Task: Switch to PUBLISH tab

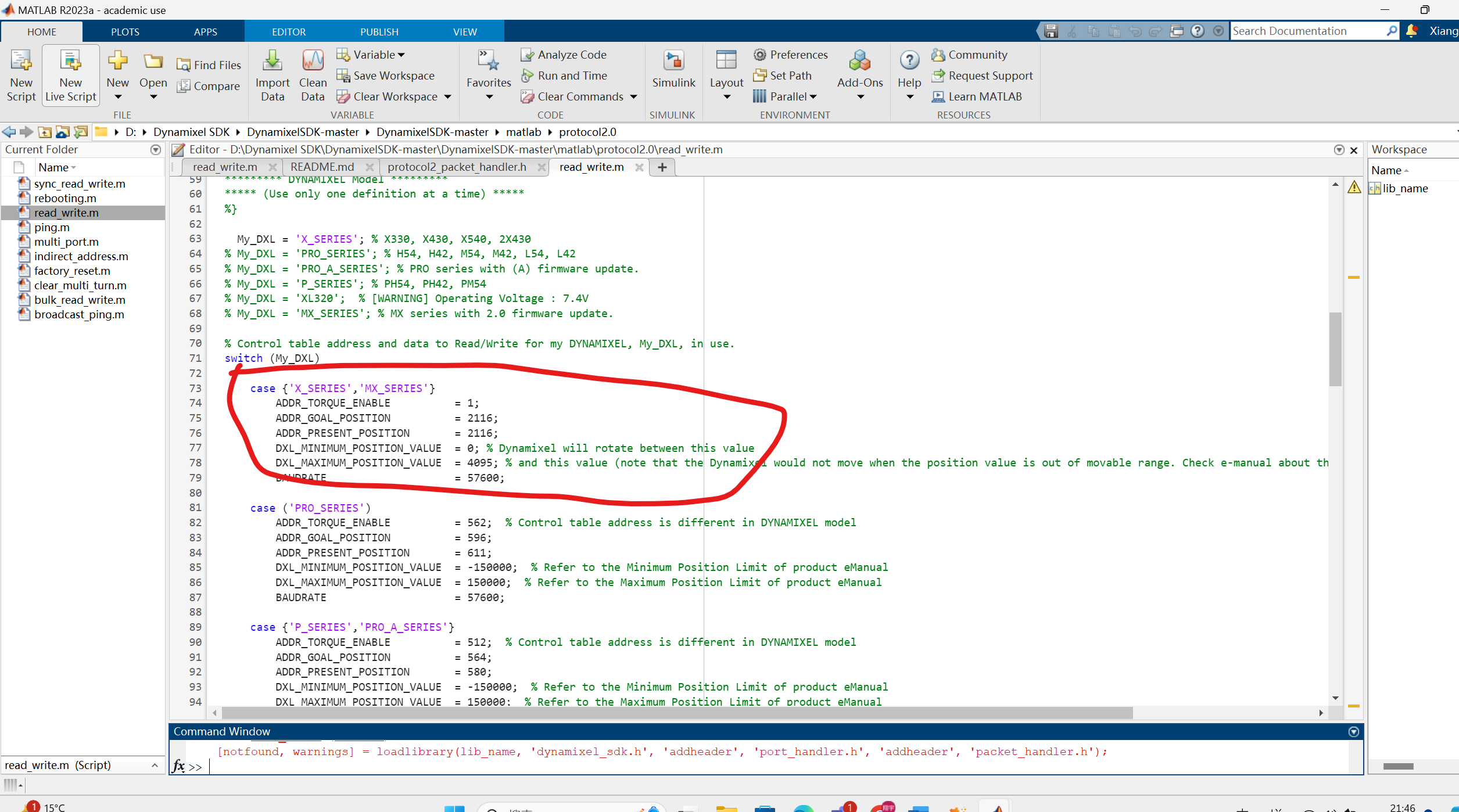Action: click(379, 32)
